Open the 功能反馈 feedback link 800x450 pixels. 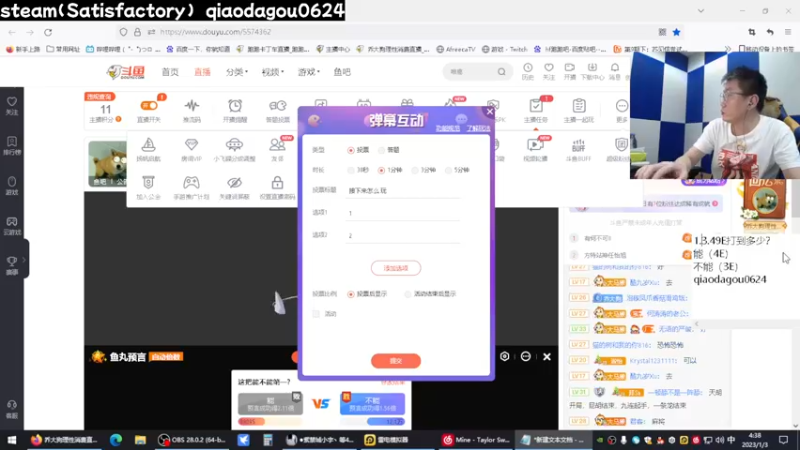pyautogui.click(x=448, y=129)
